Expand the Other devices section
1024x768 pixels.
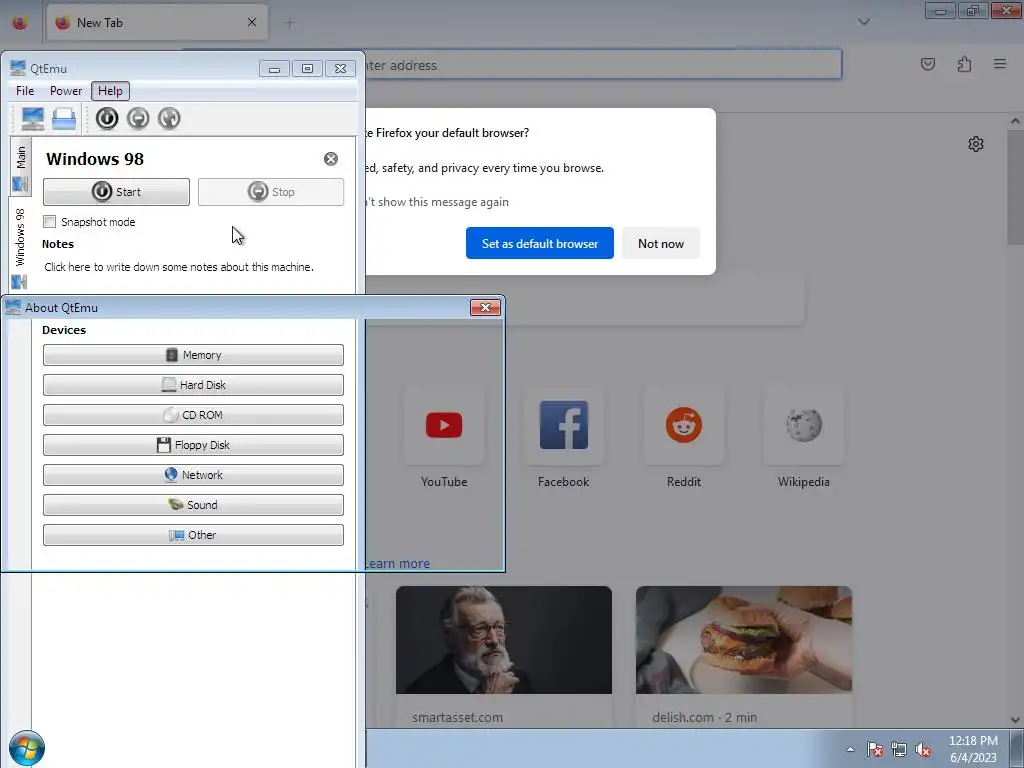[193, 536]
